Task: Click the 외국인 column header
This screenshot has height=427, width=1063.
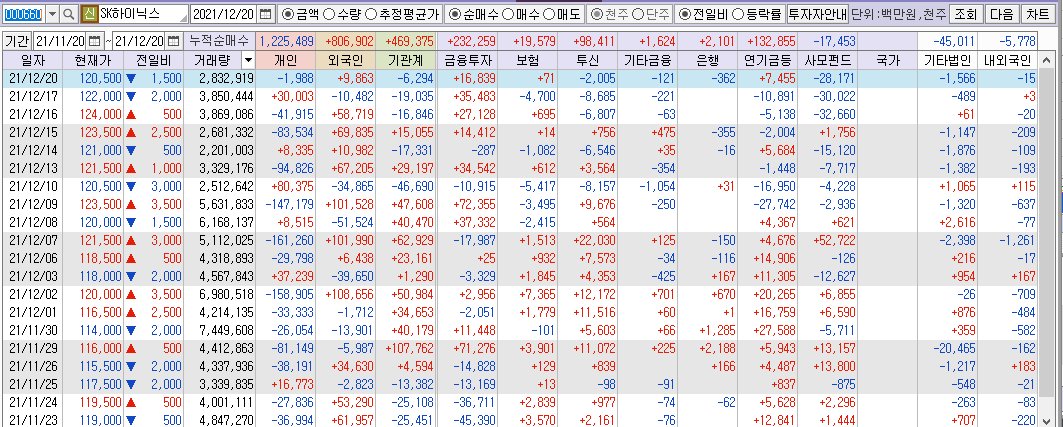Action: (346, 60)
